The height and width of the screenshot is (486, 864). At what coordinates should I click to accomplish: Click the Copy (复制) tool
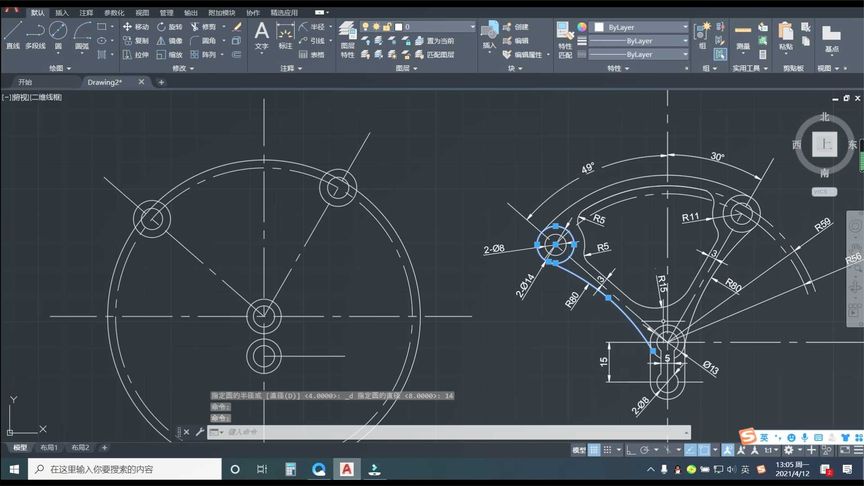coord(136,41)
